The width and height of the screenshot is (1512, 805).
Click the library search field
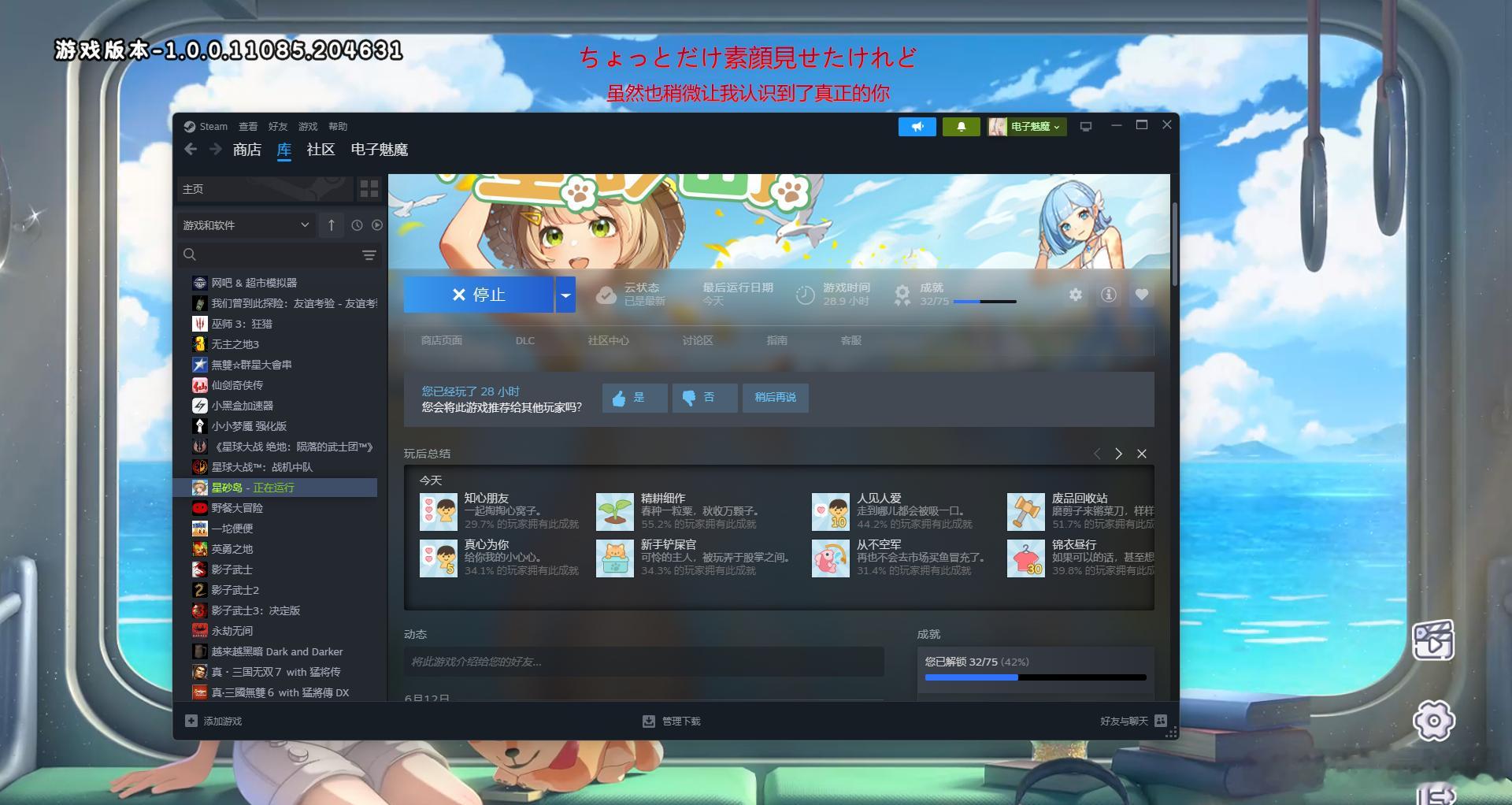coord(268,254)
